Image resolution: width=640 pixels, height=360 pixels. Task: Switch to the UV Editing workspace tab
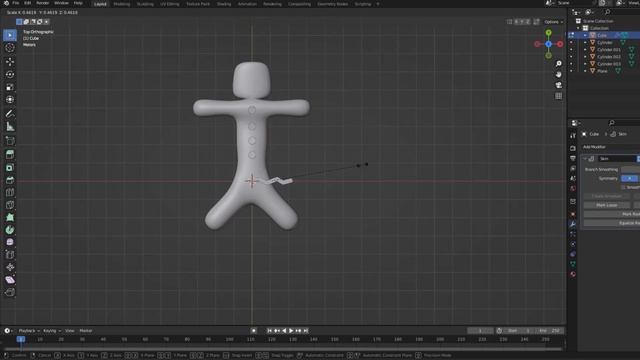(169, 4)
